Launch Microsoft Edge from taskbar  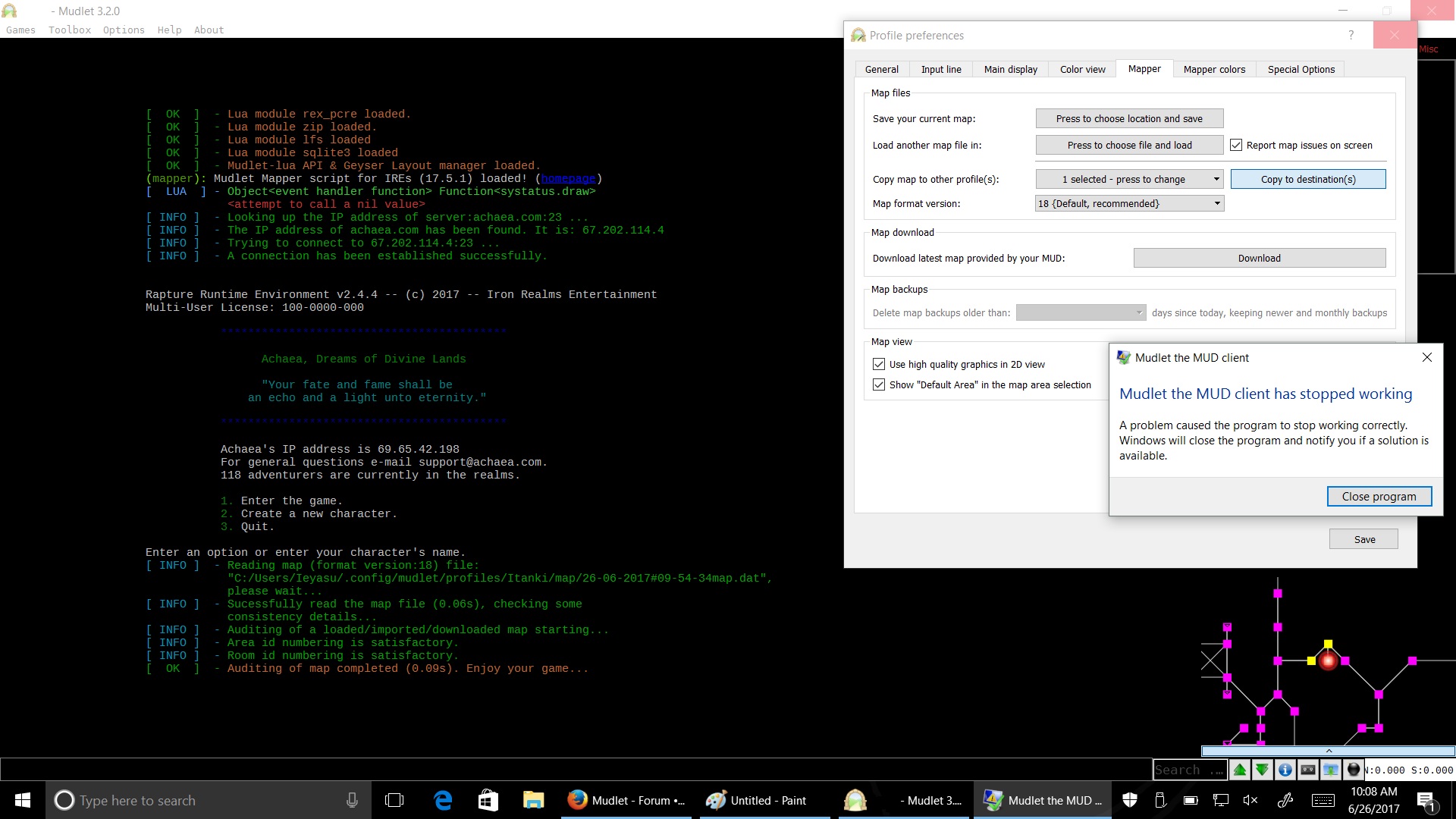[x=443, y=800]
